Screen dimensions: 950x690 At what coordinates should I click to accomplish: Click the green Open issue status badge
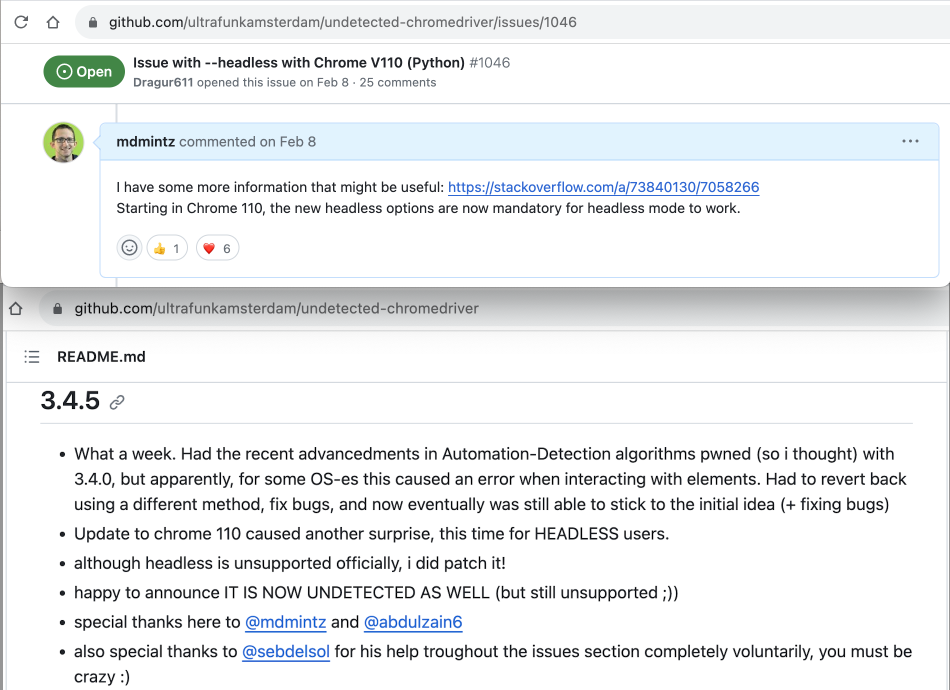(84, 71)
